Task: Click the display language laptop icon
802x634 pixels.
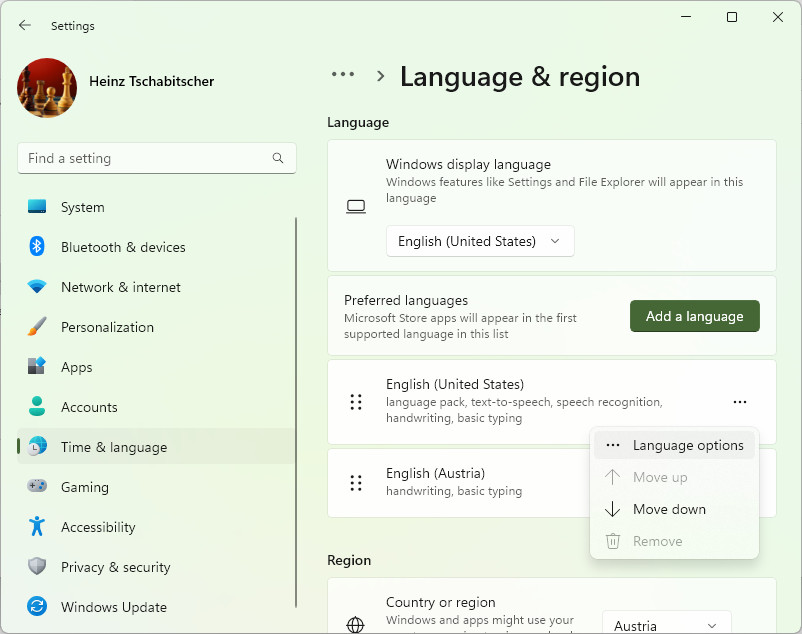Action: pos(356,207)
